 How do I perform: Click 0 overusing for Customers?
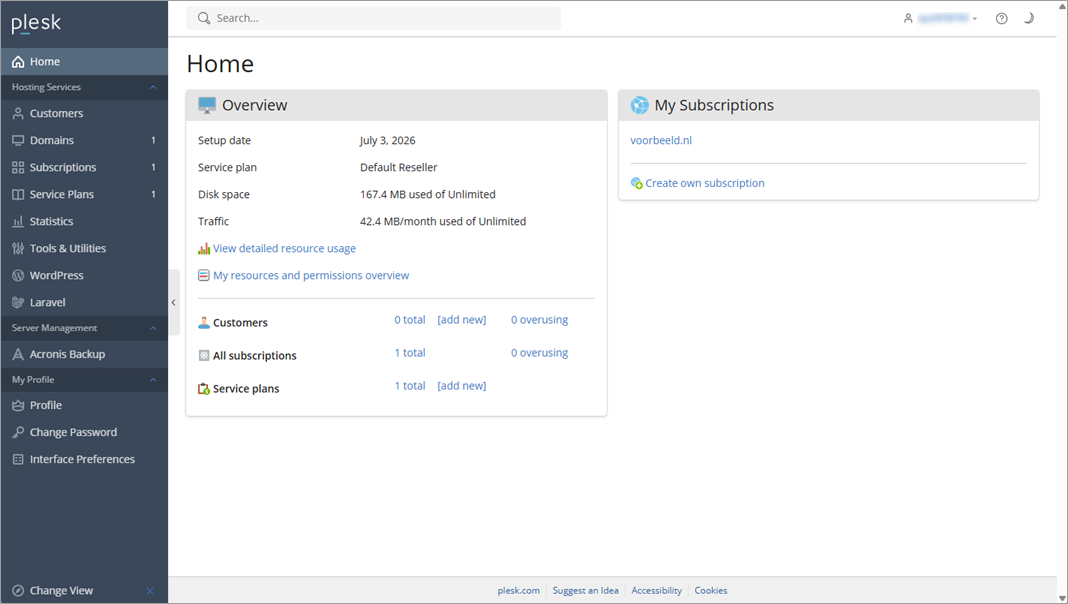click(539, 319)
